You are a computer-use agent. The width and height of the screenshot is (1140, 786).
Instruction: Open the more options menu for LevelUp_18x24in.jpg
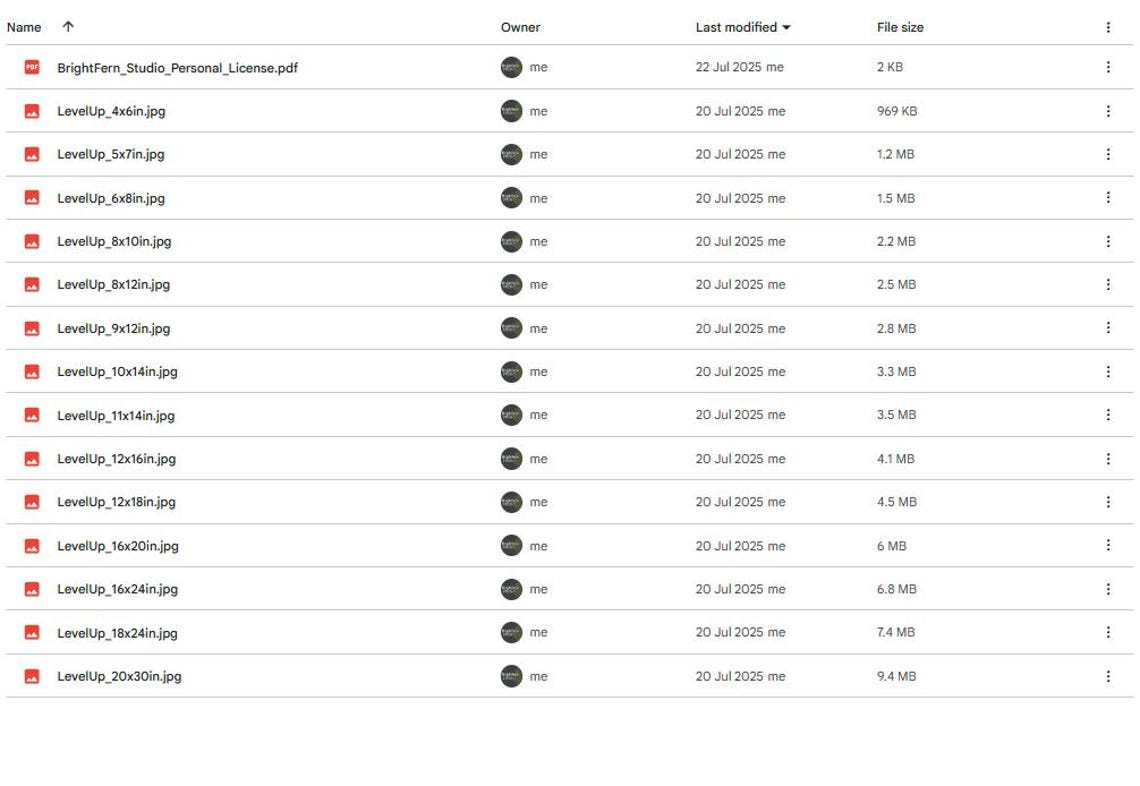point(1107,633)
